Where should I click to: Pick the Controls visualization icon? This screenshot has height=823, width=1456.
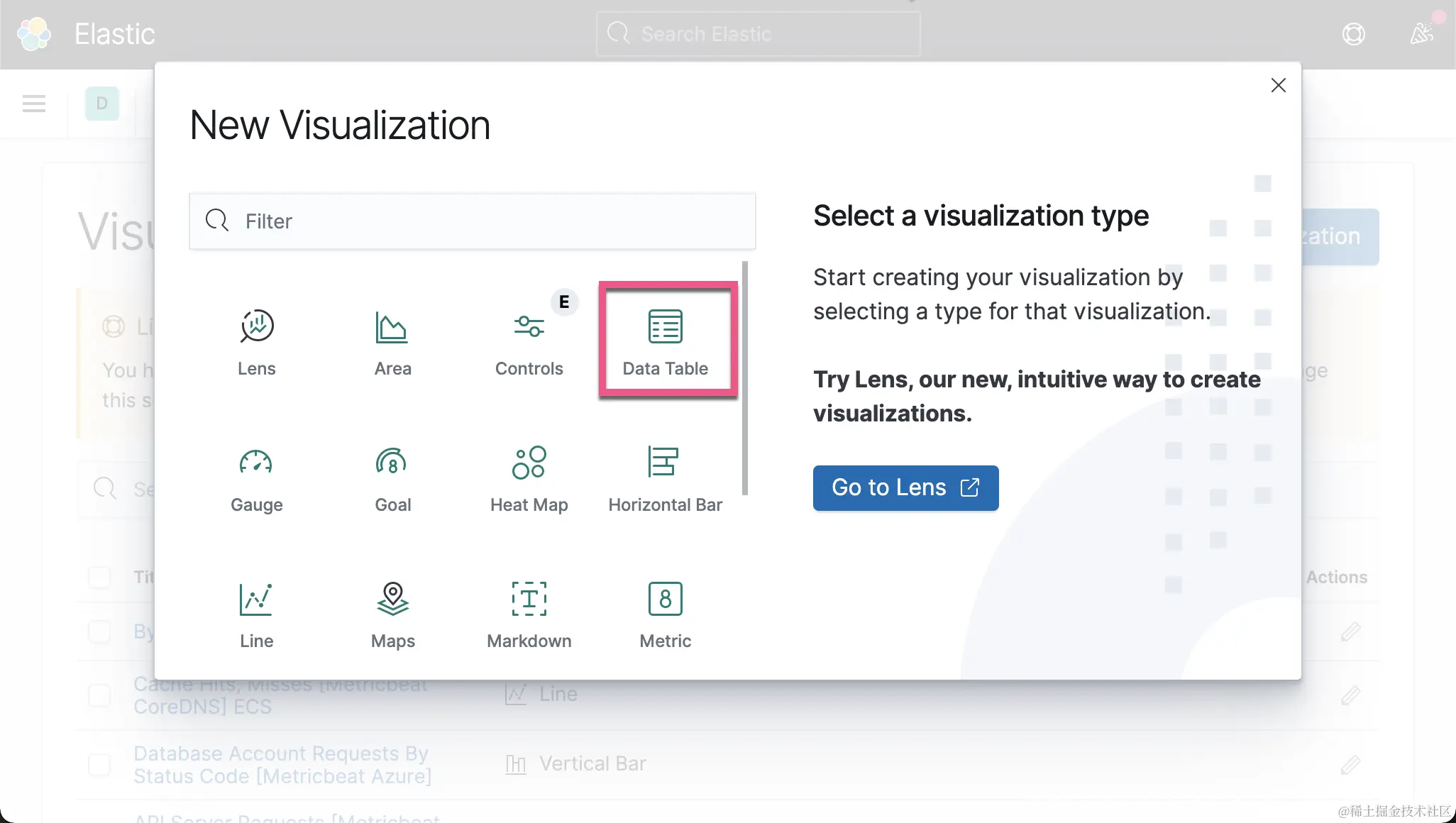tap(529, 327)
